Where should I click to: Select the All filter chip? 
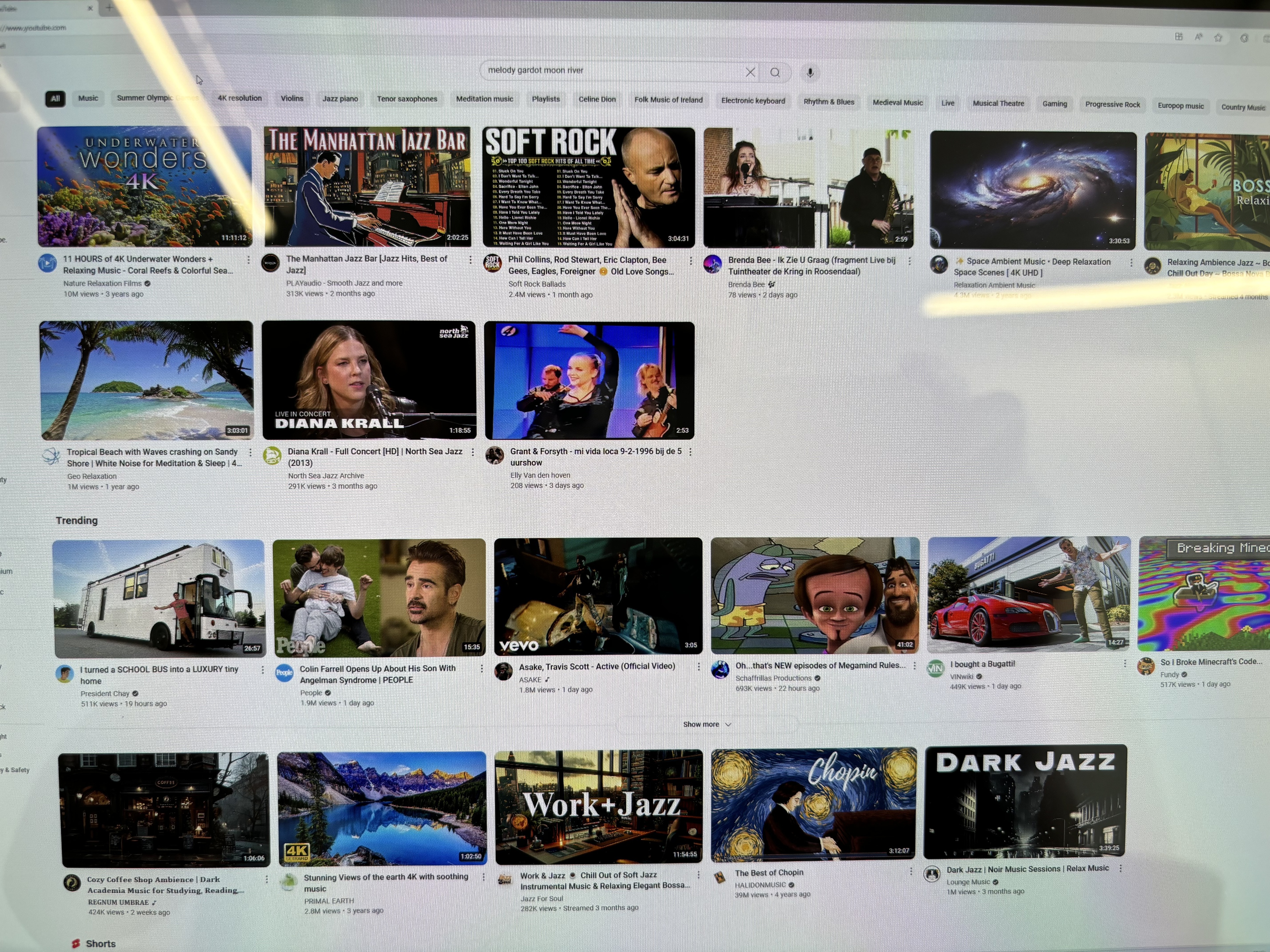tap(55, 98)
